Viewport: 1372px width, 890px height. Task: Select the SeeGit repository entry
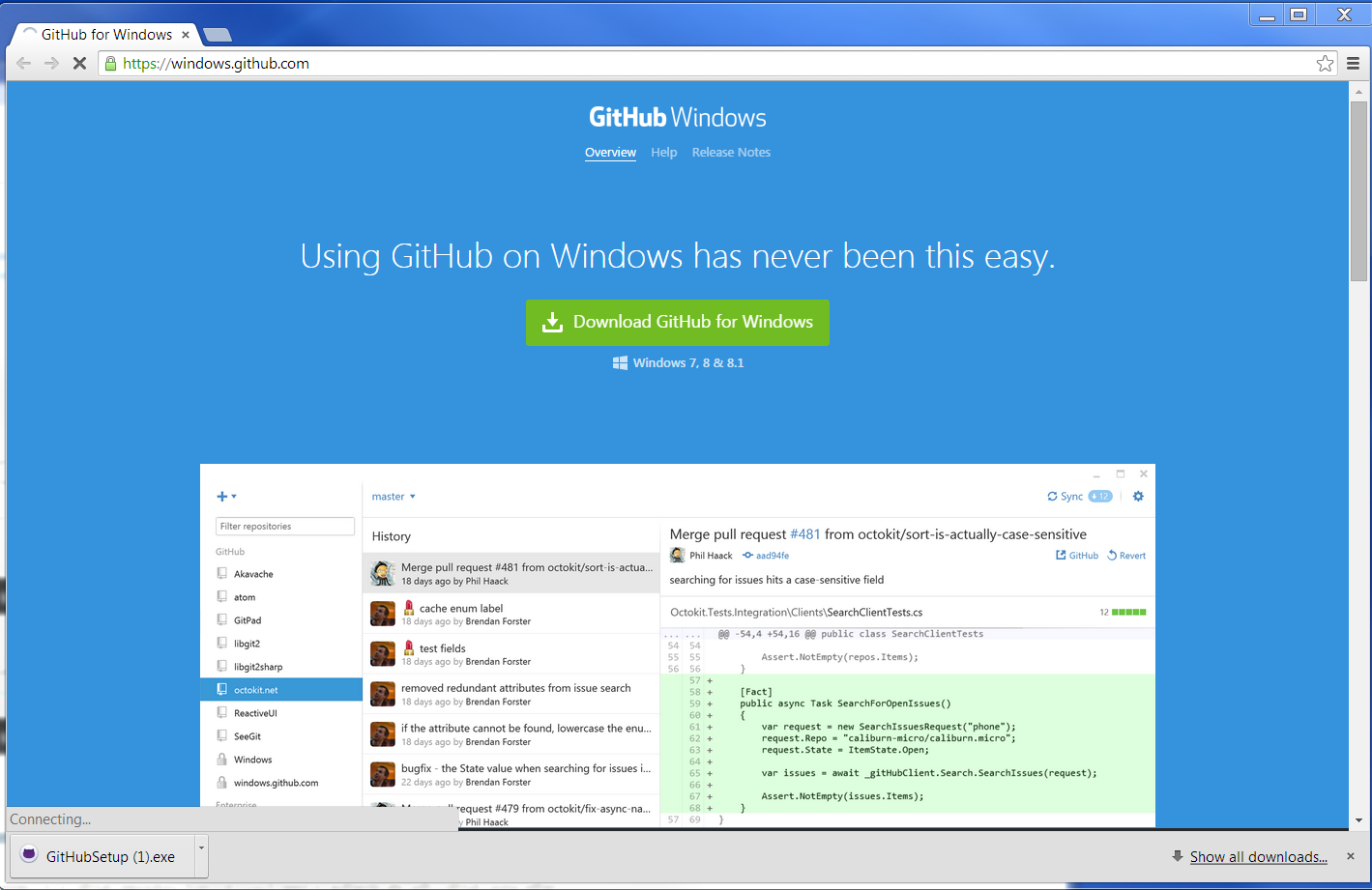[281, 736]
